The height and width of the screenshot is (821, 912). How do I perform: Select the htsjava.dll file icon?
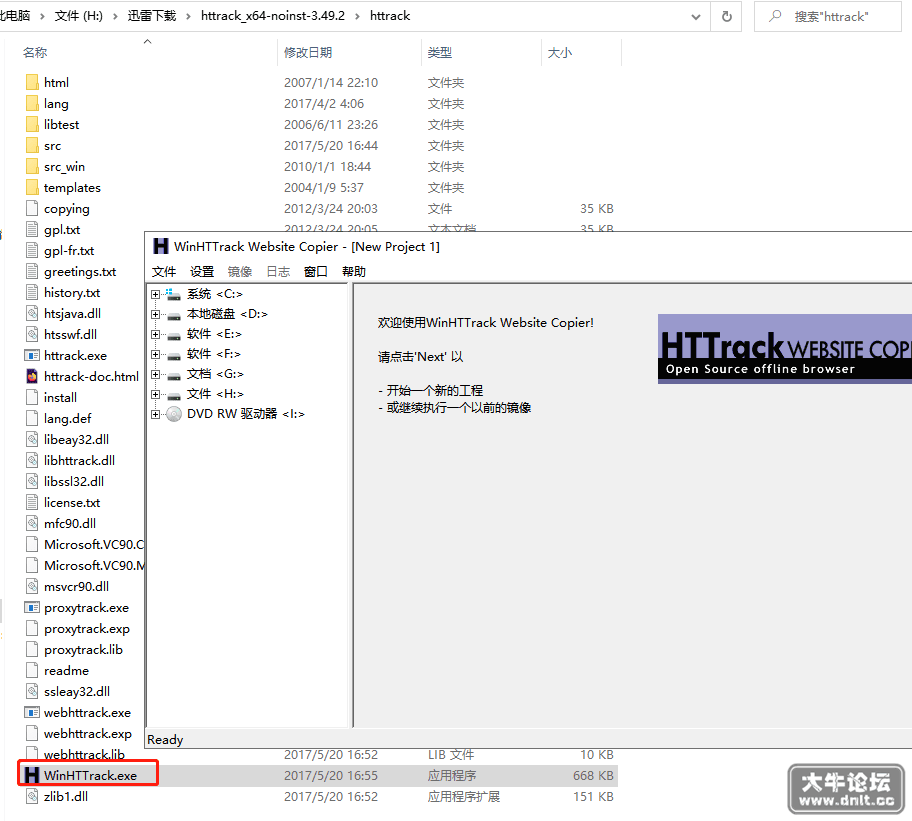click(33, 313)
